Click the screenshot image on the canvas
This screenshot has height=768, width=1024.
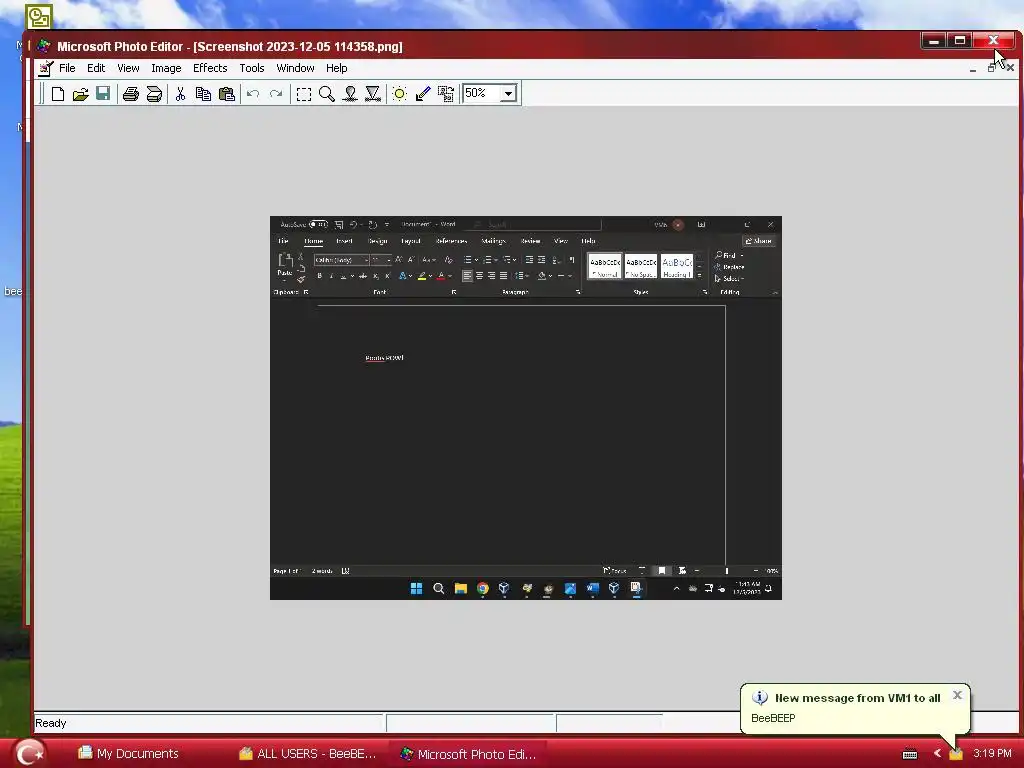coord(526,408)
